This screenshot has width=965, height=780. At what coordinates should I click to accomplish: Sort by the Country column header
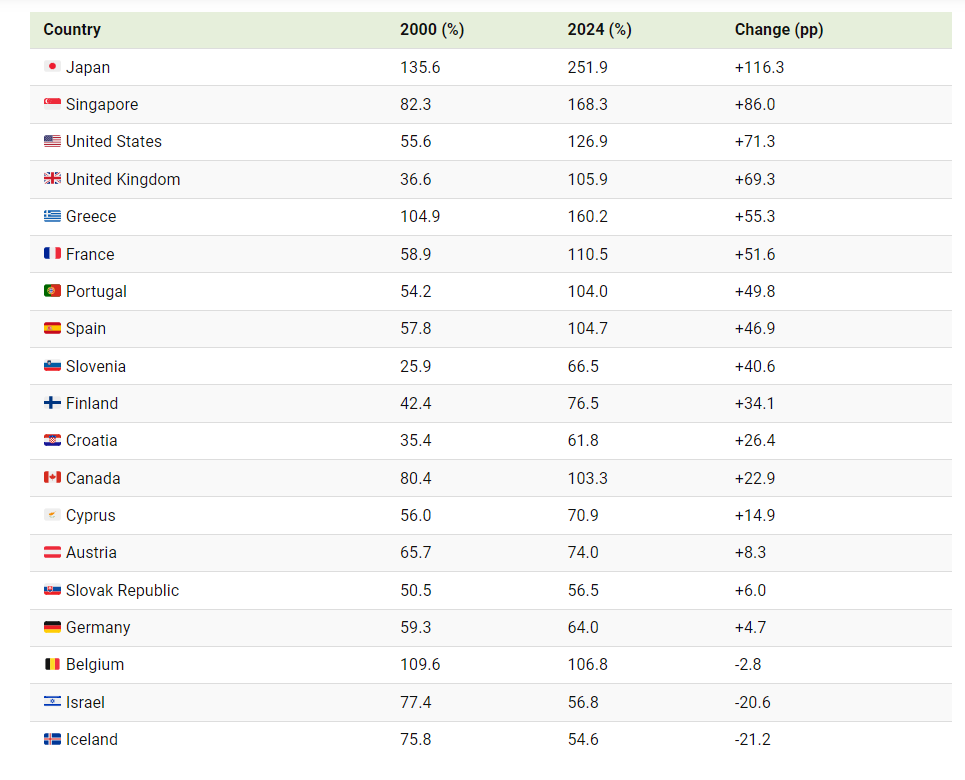tap(72, 30)
